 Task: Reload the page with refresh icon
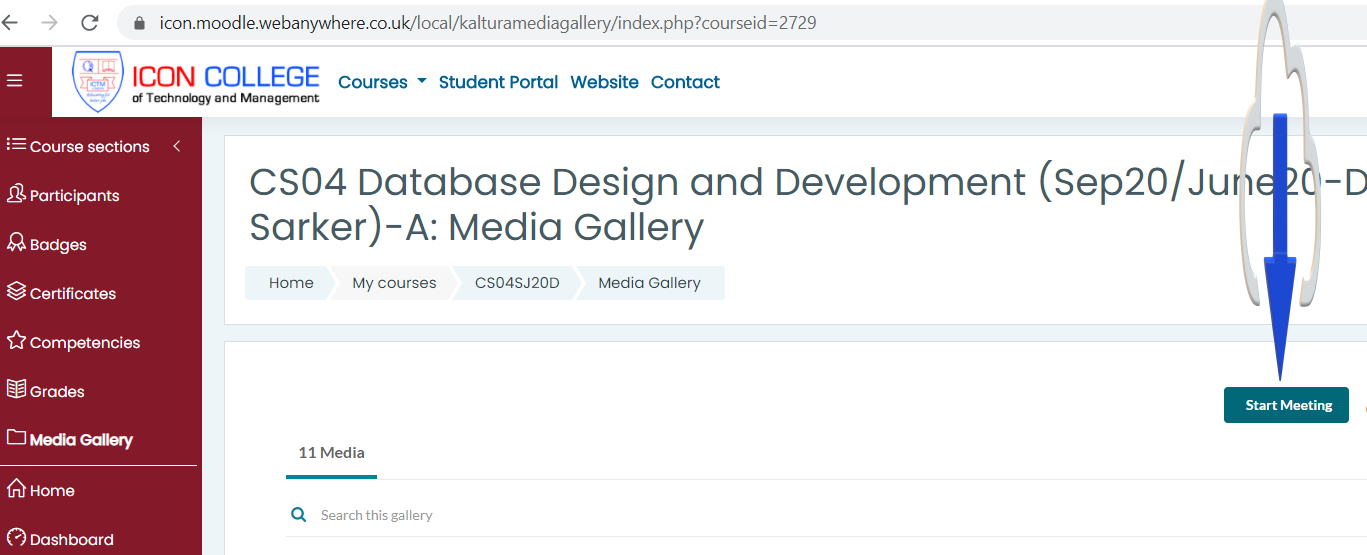tap(90, 22)
